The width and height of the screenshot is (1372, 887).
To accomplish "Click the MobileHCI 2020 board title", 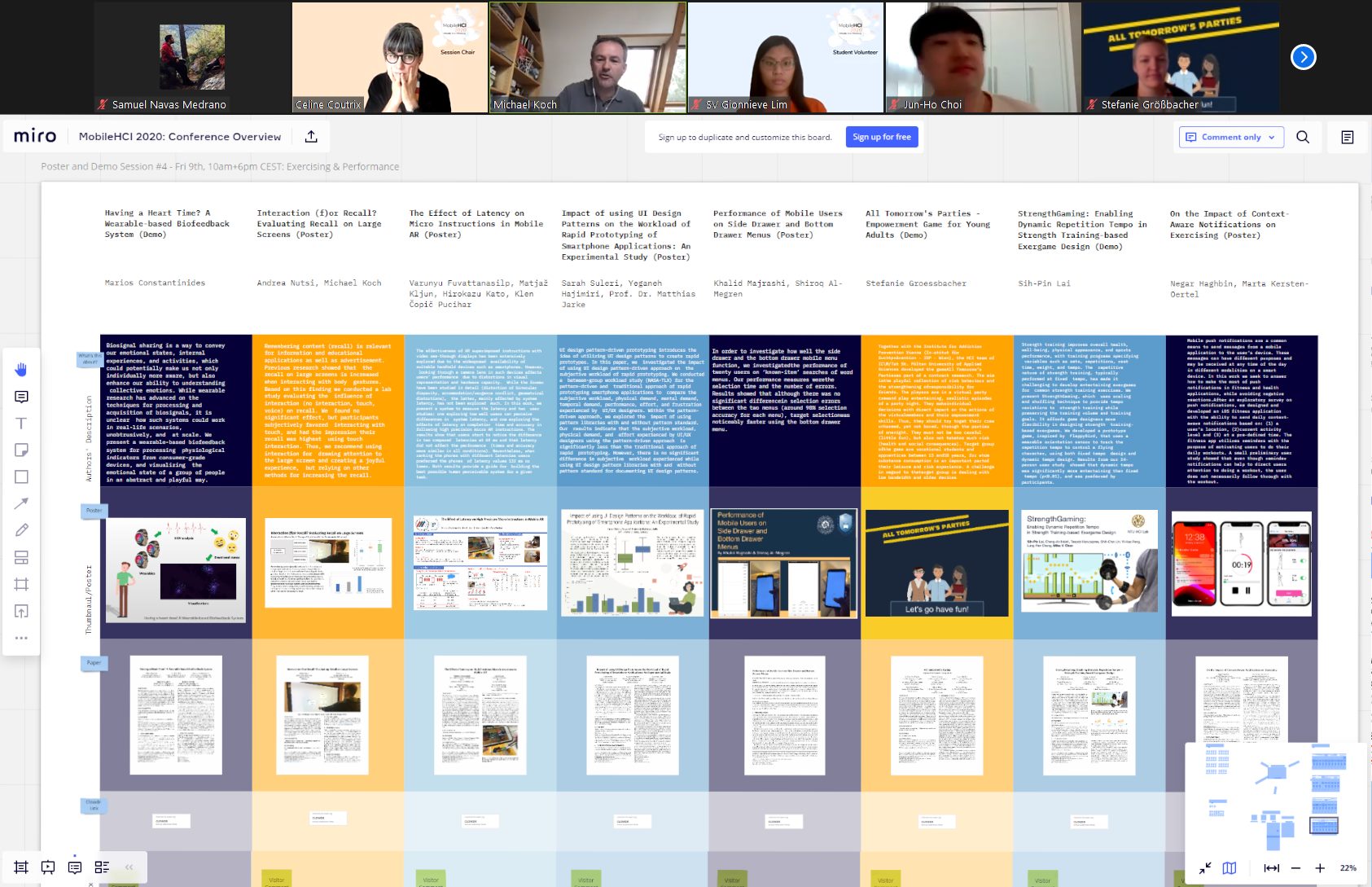I will (x=180, y=137).
